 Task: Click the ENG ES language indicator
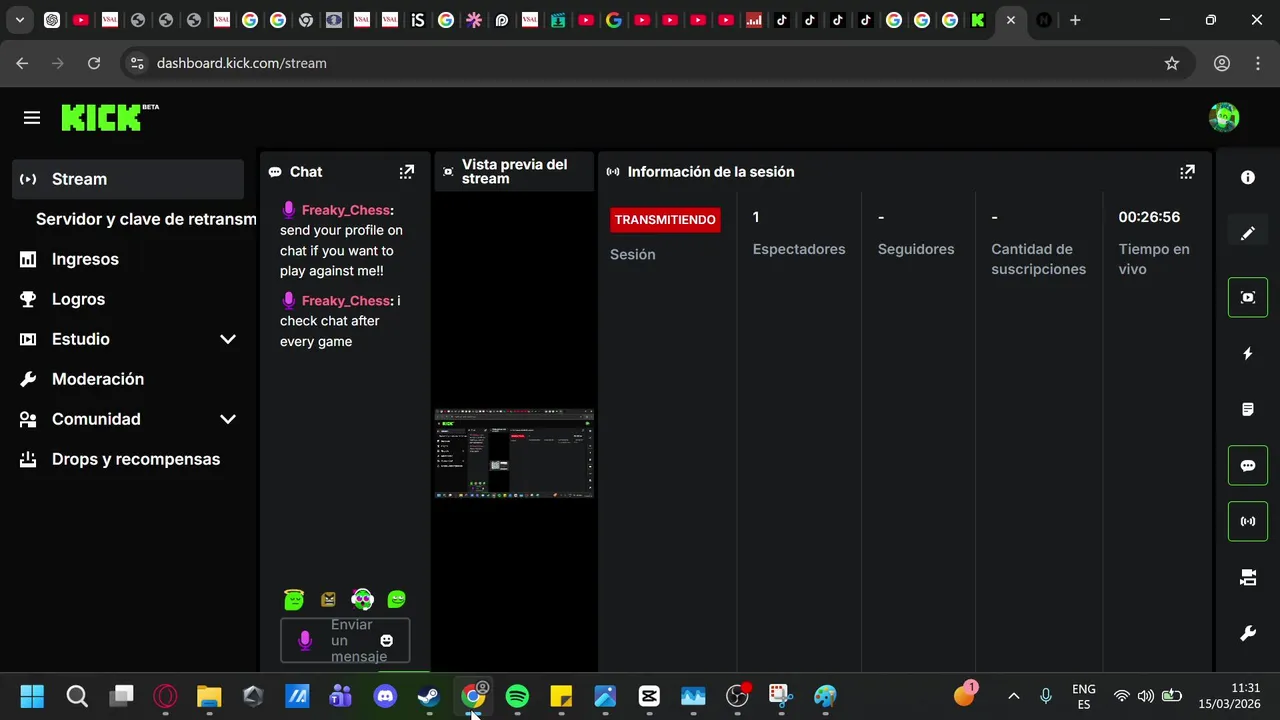tap(1083, 696)
